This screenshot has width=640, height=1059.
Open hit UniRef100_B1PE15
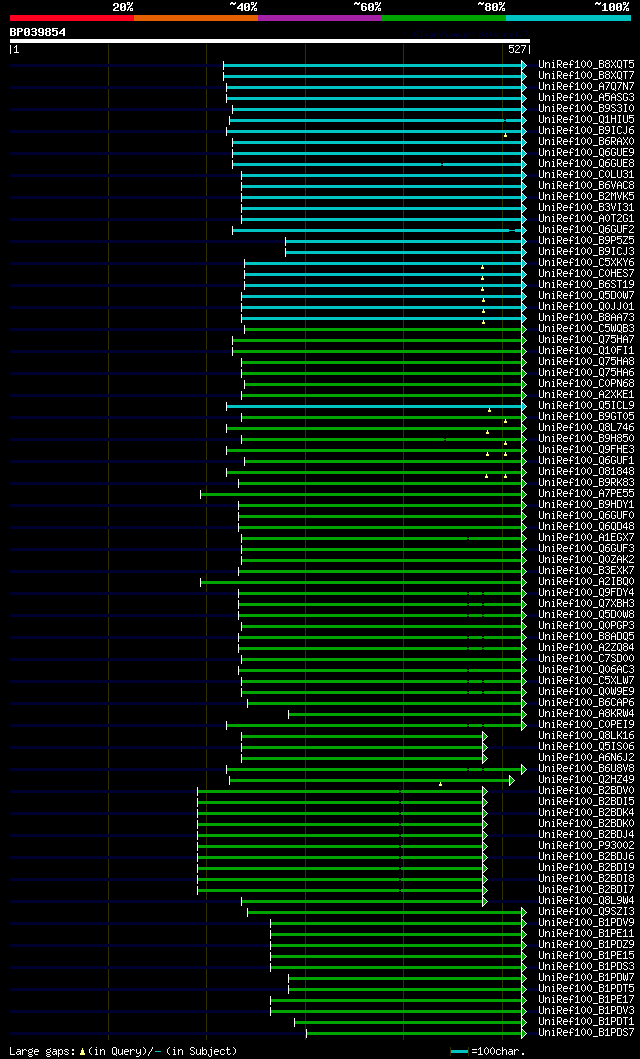(x=586, y=958)
